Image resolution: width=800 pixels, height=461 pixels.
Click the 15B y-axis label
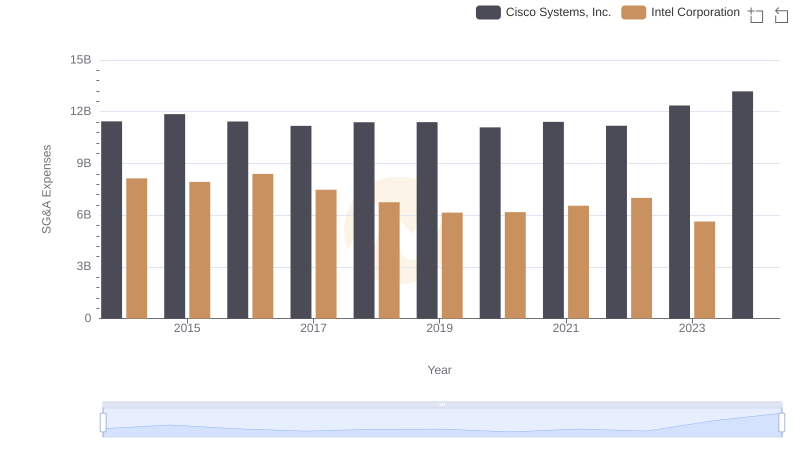pyautogui.click(x=81, y=60)
